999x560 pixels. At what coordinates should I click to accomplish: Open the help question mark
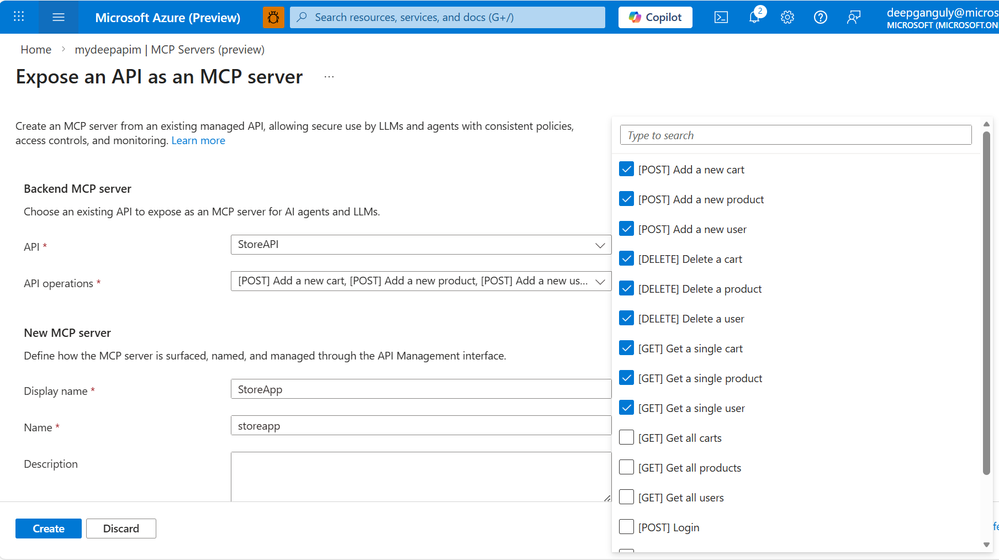pos(821,17)
